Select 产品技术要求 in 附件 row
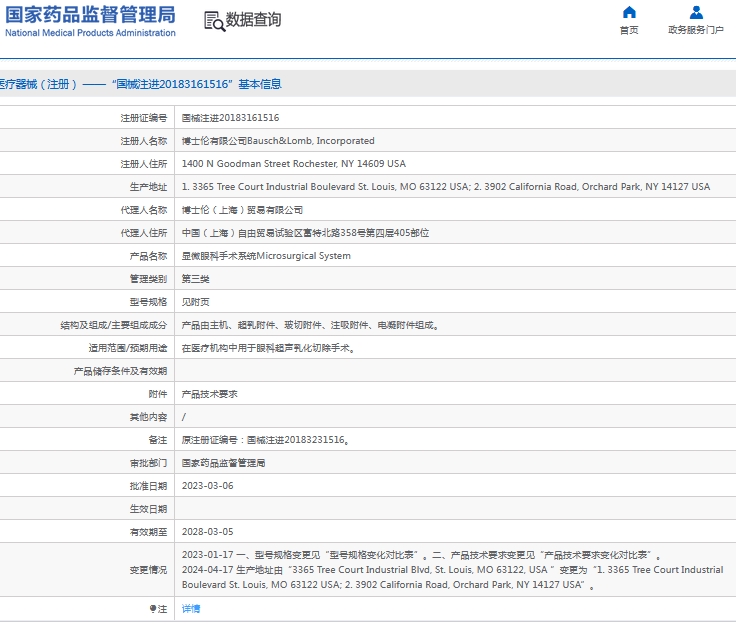Image resolution: width=736 pixels, height=624 pixels. point(209,394)
